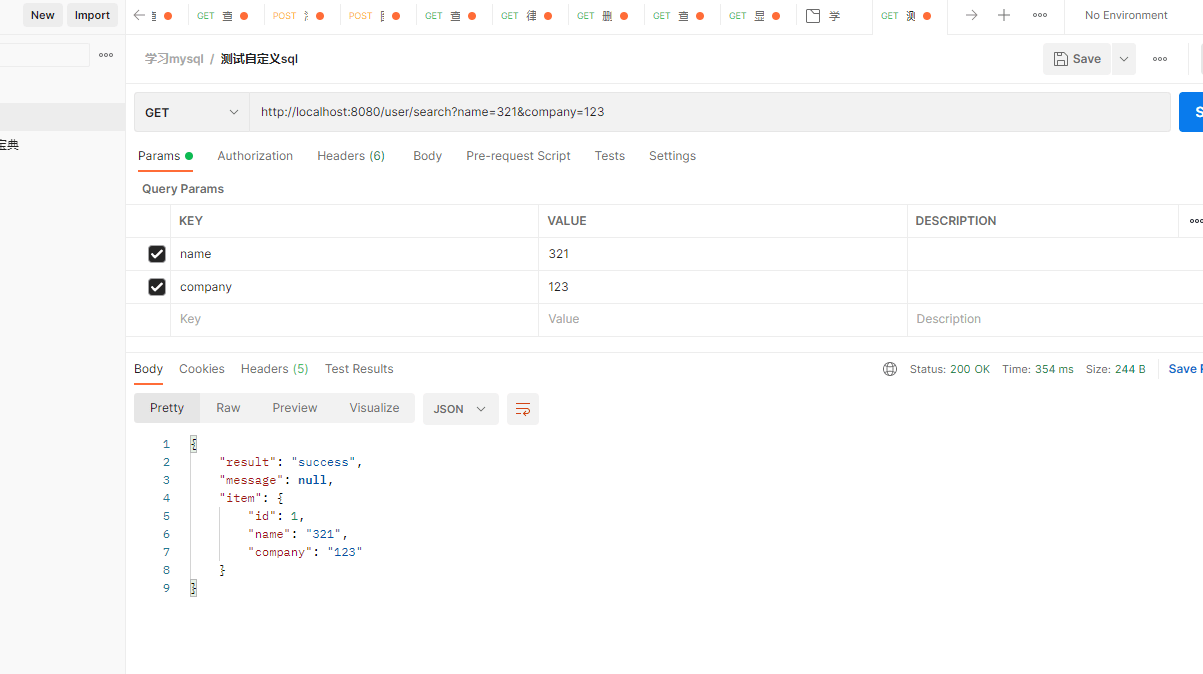Open the GET method dropdown
This screenshot has width=1203, height=674.
[x=192, y=112]
